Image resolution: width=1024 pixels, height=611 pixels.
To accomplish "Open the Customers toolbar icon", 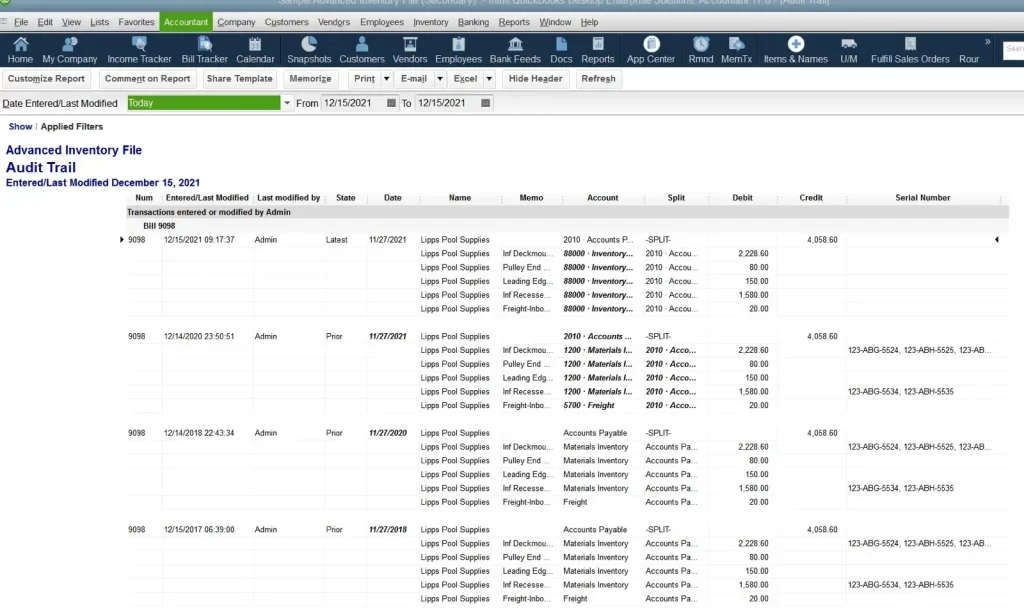I will click(362, 50).
